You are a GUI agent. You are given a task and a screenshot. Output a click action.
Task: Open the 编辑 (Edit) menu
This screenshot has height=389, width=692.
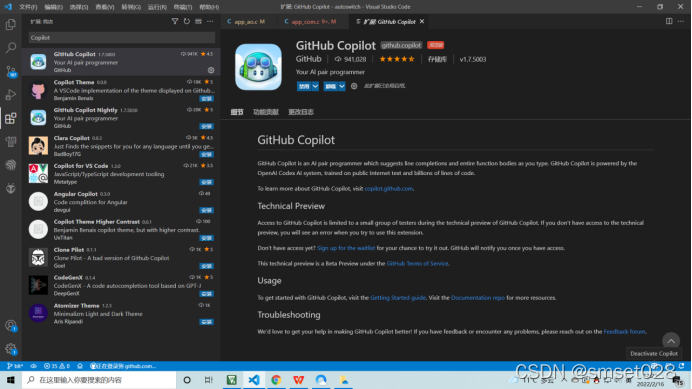tap(53, 7)
